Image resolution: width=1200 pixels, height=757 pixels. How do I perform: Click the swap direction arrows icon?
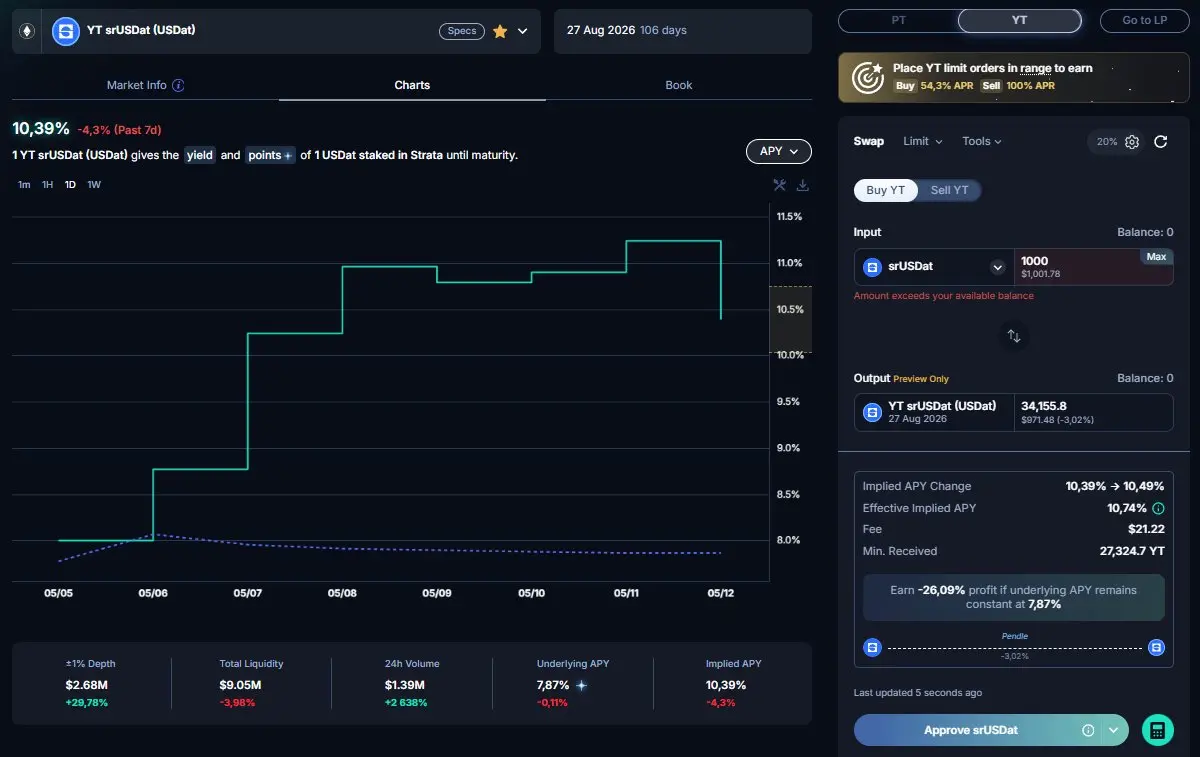pos(1014,336)
